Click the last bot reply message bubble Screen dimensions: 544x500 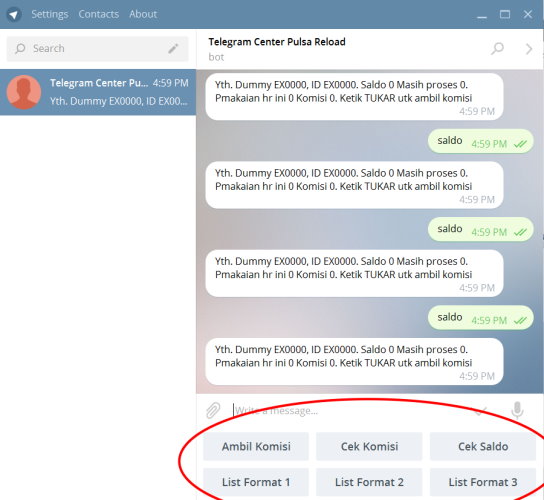[x=354, y=362]
